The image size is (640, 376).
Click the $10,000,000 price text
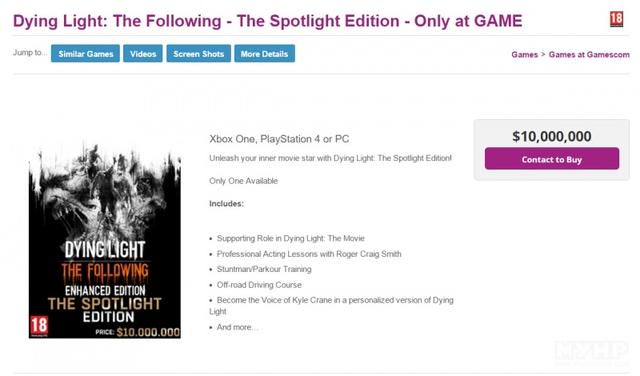coord(552,136)
